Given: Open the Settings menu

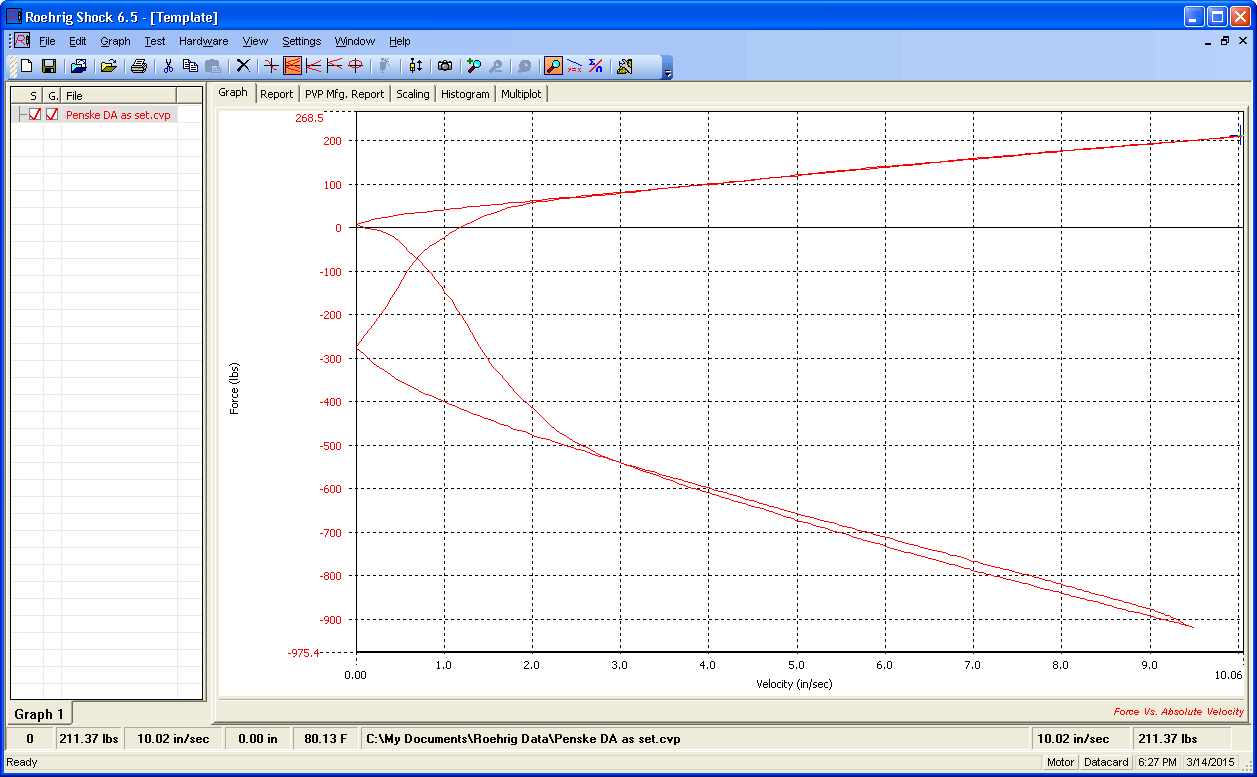Looking at the screenshot, I should coord(301,41).
